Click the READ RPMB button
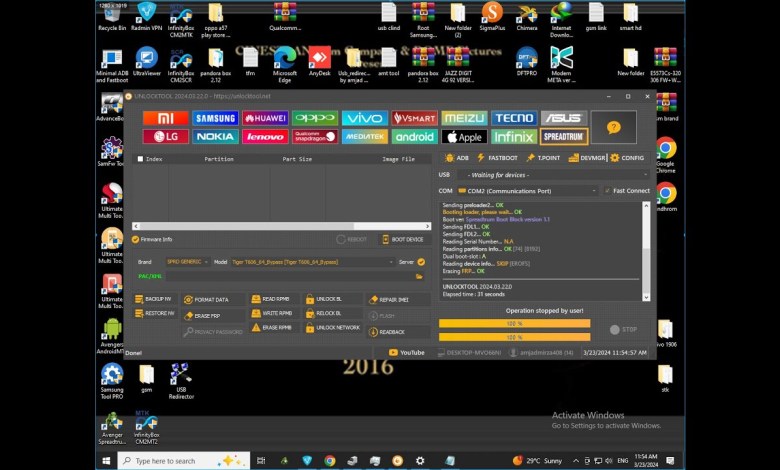 (x=275, y=299)
